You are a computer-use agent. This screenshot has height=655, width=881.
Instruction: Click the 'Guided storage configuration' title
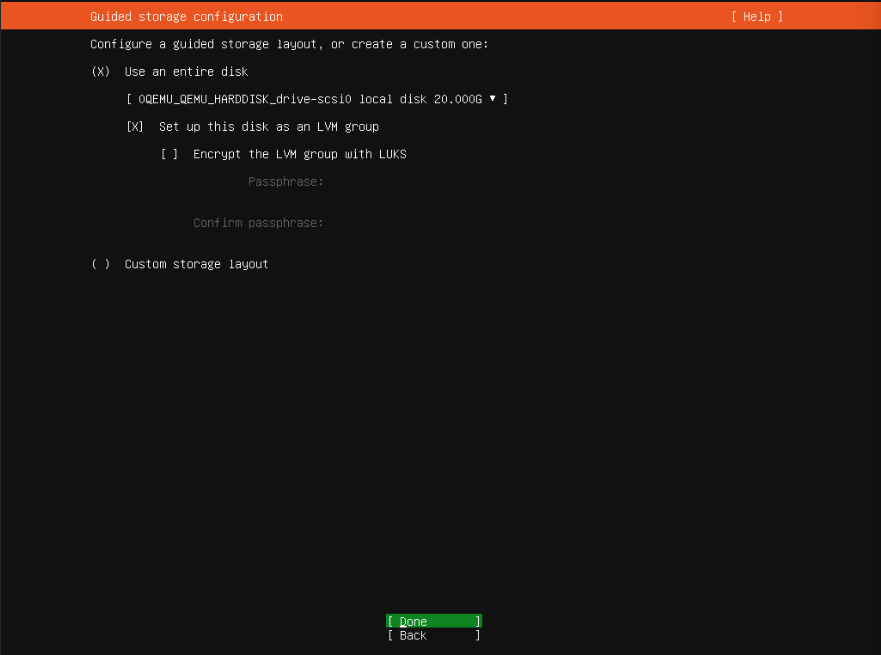tap(187, 17)
